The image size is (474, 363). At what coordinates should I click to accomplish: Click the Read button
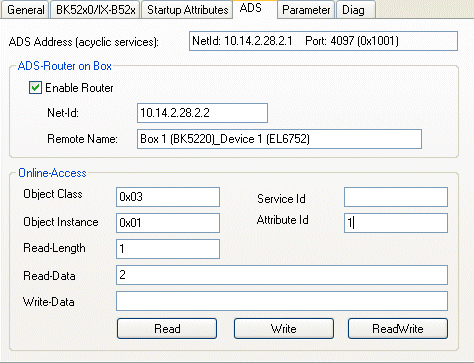click(167, 329)
